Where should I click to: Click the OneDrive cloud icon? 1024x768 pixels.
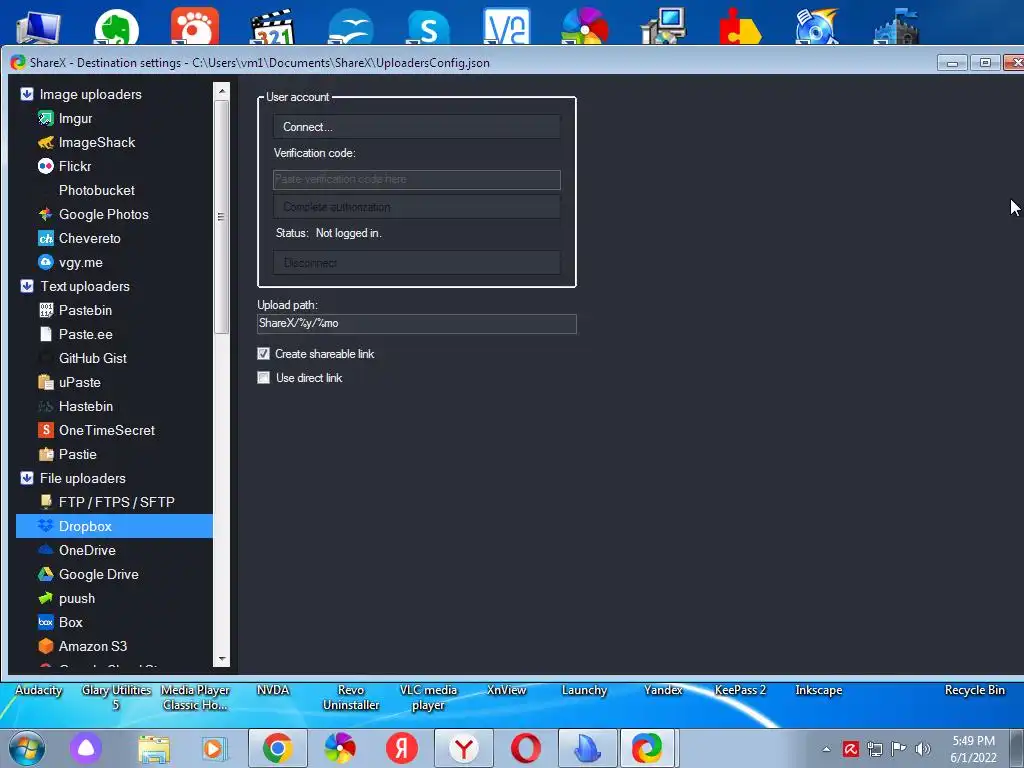(45, 550)
